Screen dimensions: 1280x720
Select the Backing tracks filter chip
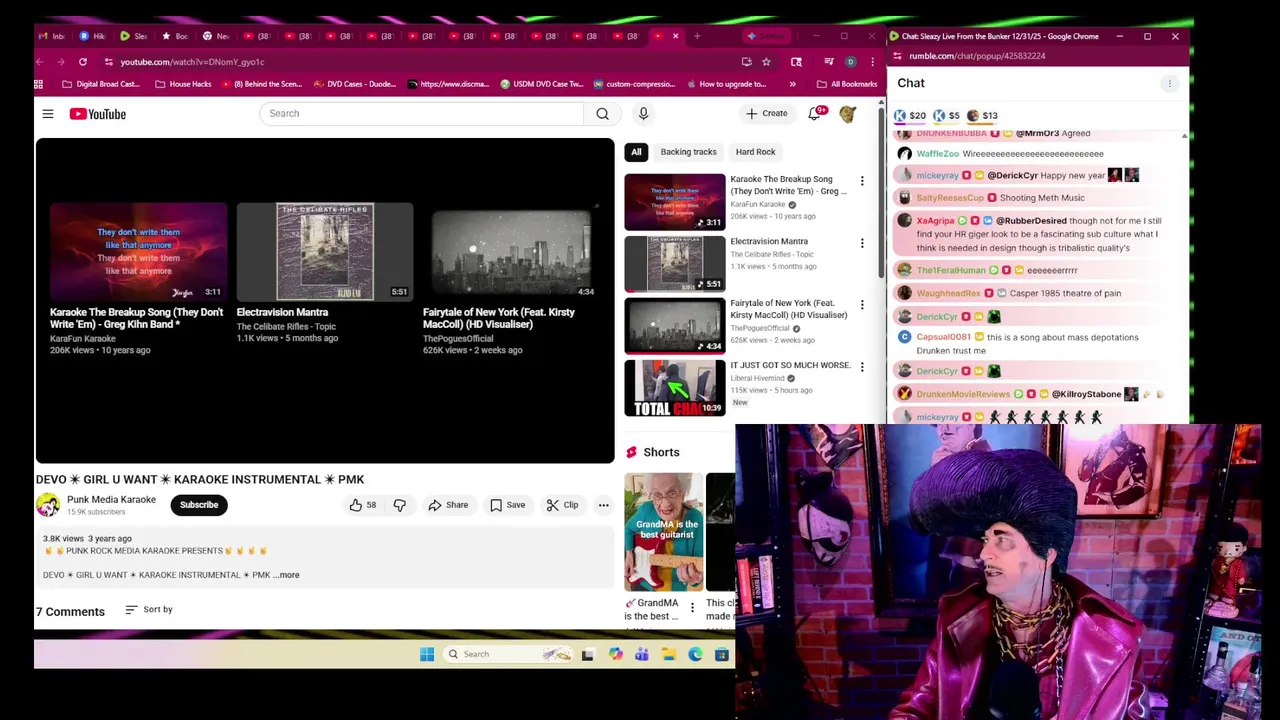tap(688, 152)
